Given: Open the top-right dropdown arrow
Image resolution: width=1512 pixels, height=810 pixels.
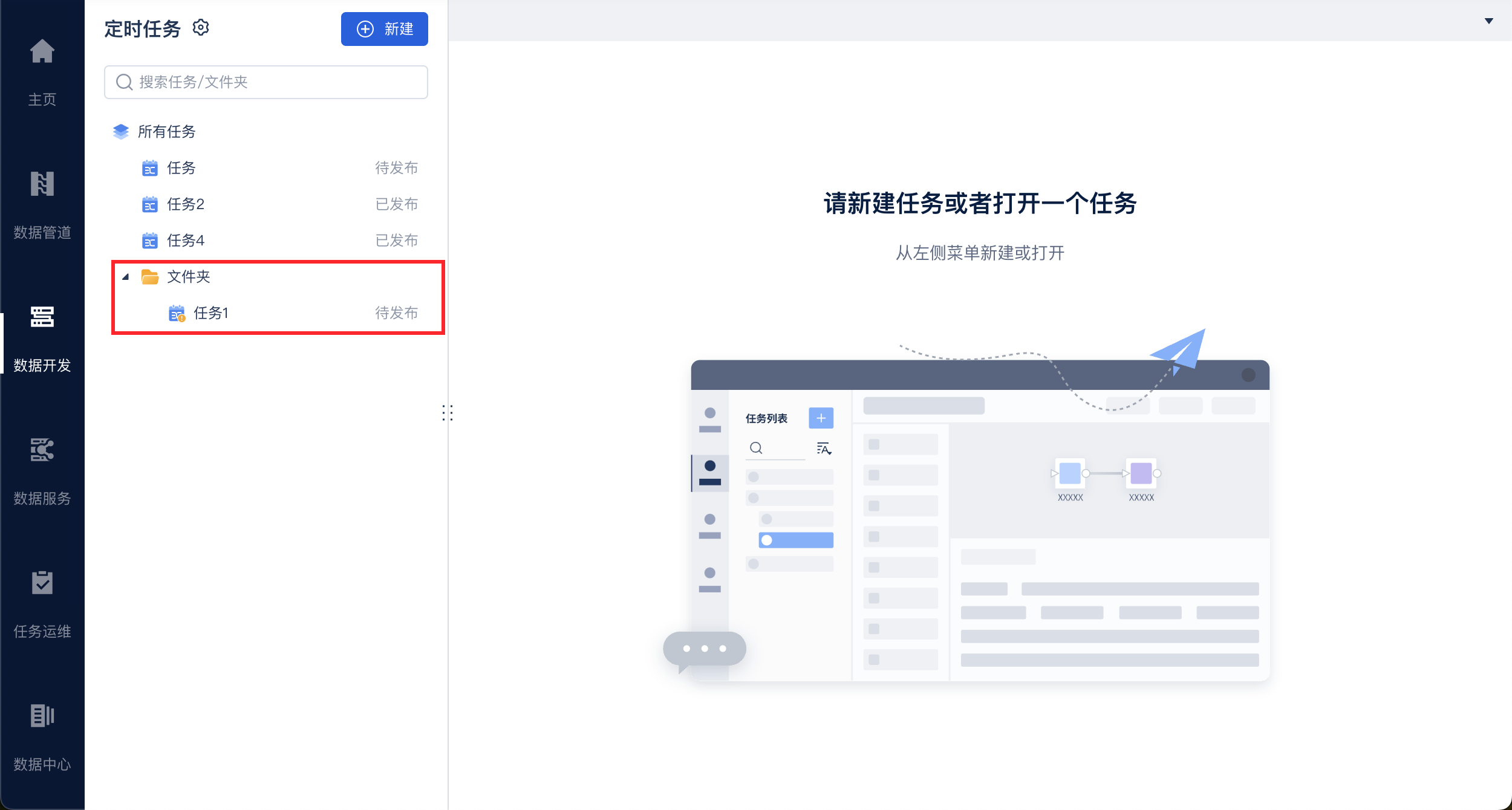Looking at the screenshot, I should point(1488,21).
